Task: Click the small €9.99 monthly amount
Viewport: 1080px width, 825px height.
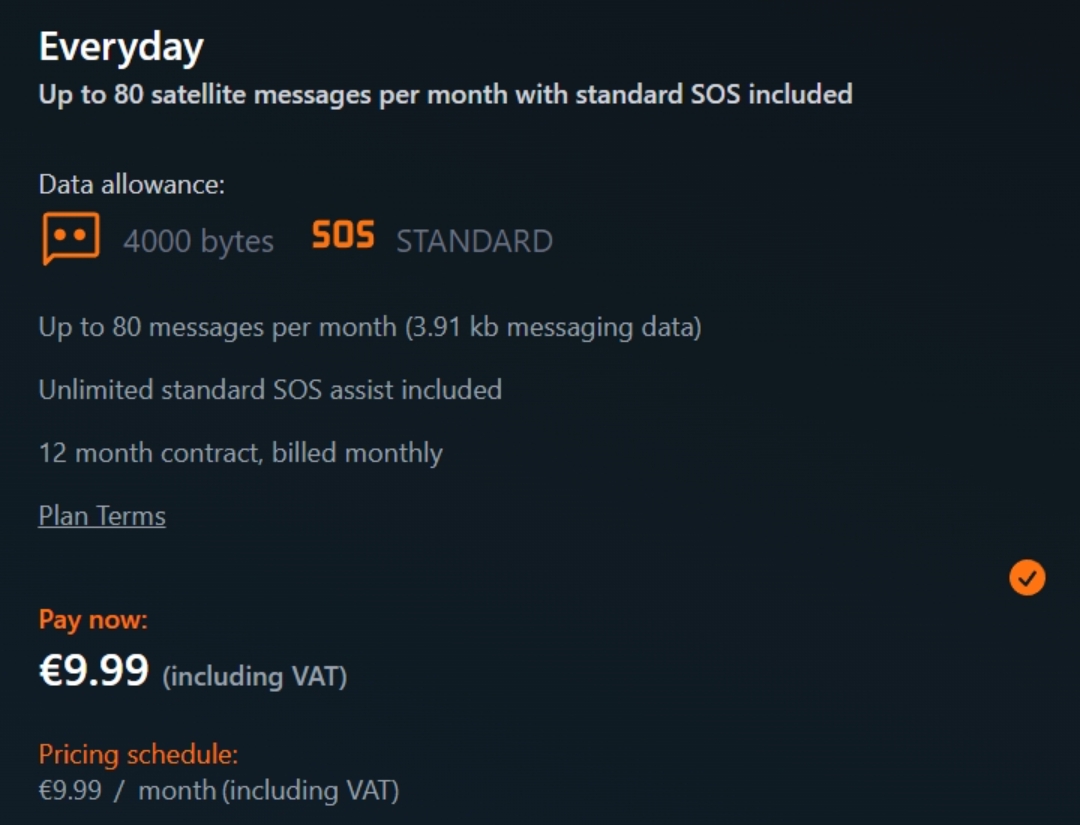Action: coord(70,791)
